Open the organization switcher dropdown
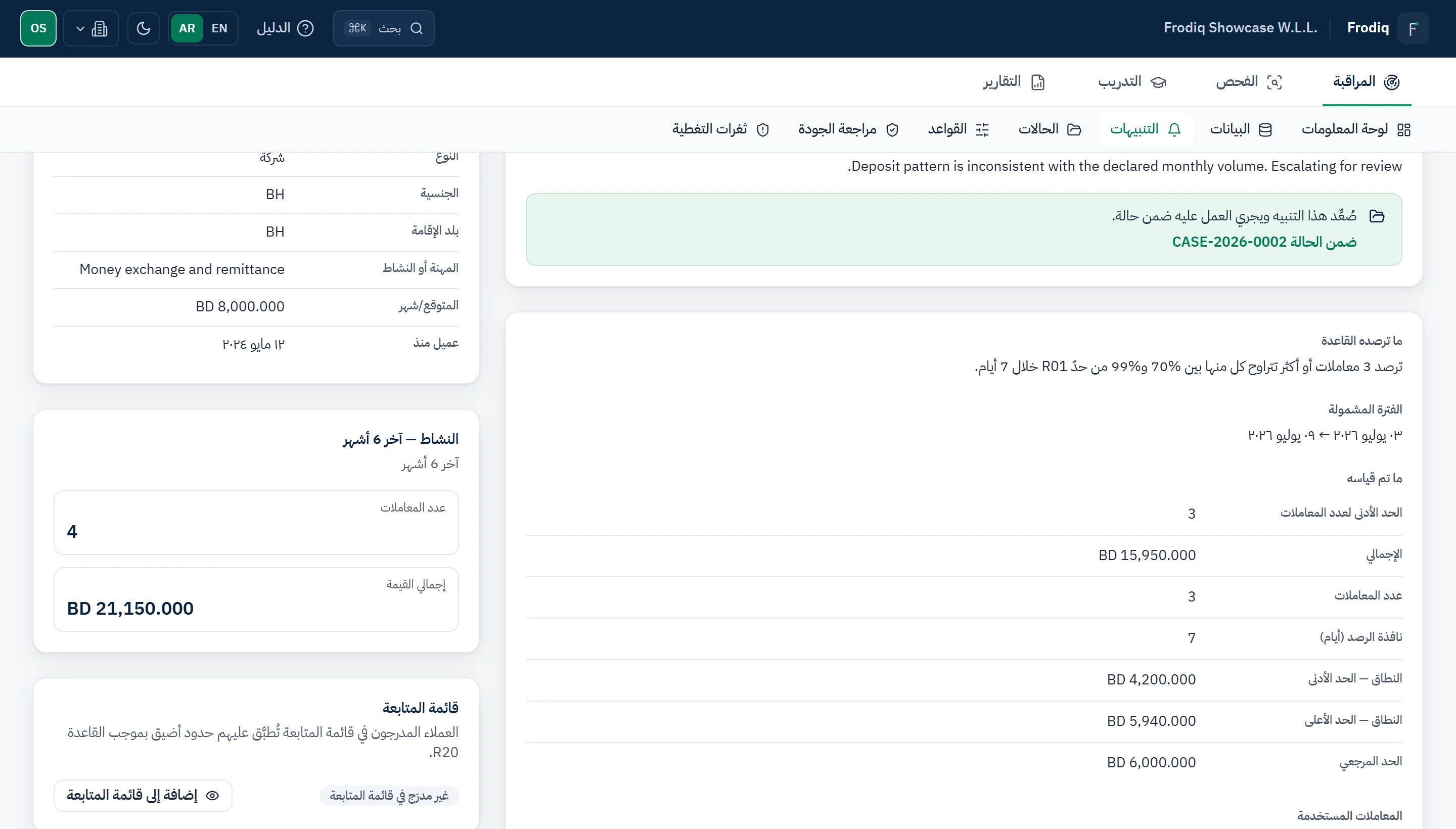1456x829 pixels. (x=90, y=28)
